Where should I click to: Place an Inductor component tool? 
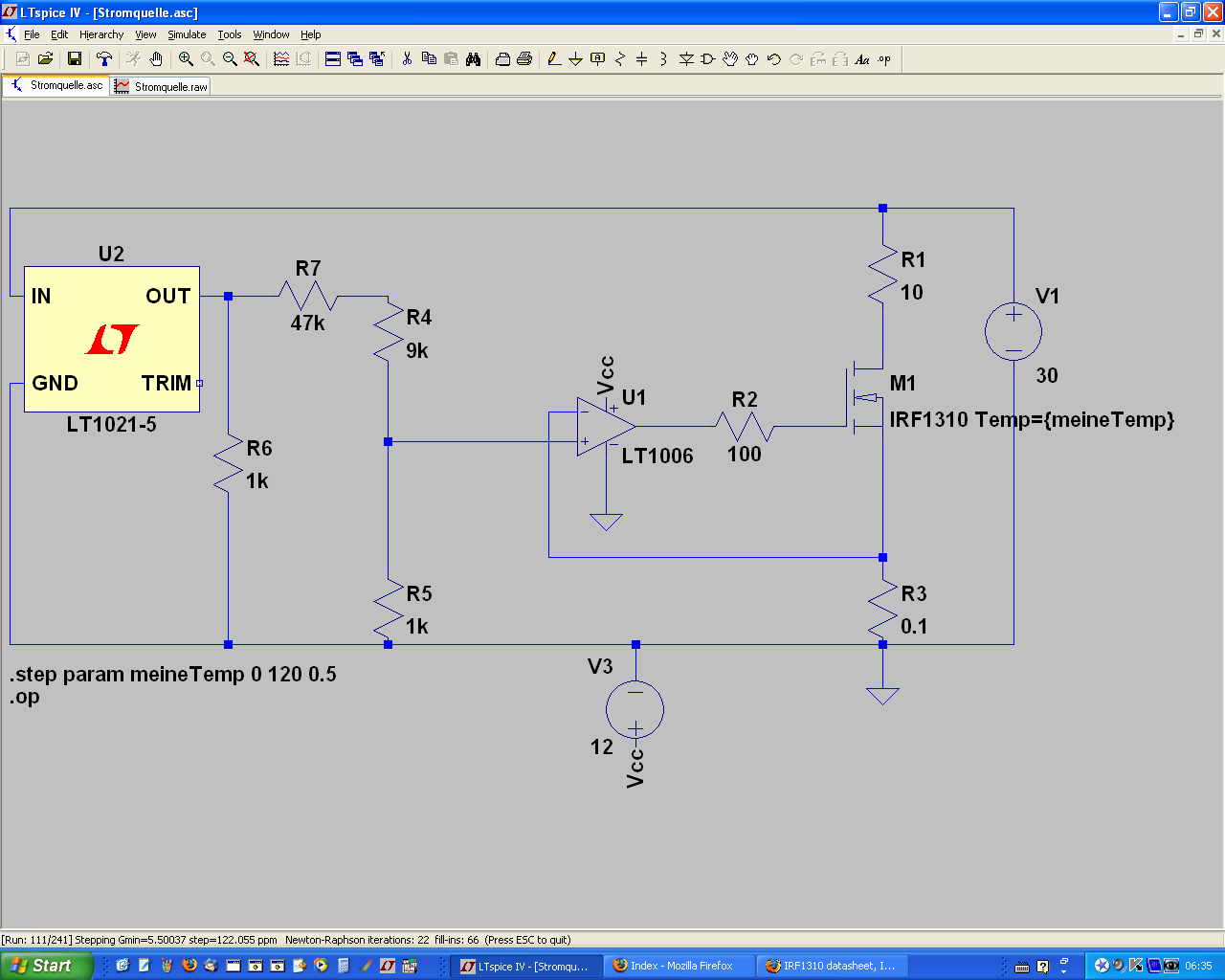pyautogui.click(x=664, y=59)
